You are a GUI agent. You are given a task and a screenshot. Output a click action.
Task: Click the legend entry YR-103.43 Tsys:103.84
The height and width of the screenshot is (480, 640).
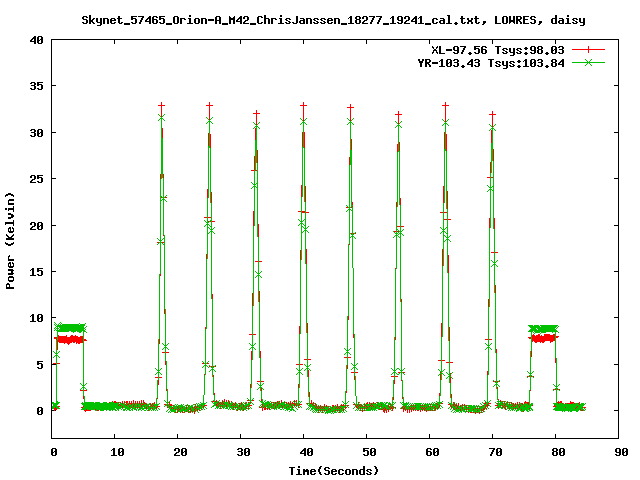coord(491,63)
